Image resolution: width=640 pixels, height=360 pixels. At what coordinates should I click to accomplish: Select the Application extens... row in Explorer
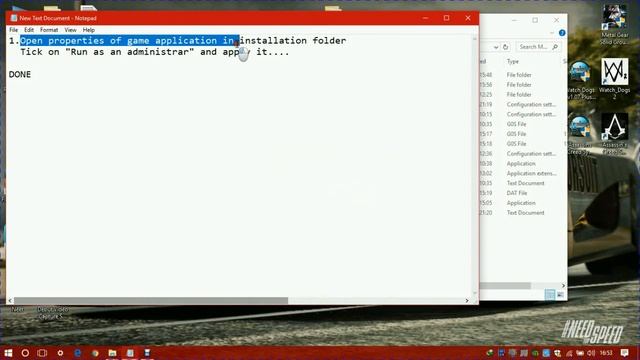point(531,173)
